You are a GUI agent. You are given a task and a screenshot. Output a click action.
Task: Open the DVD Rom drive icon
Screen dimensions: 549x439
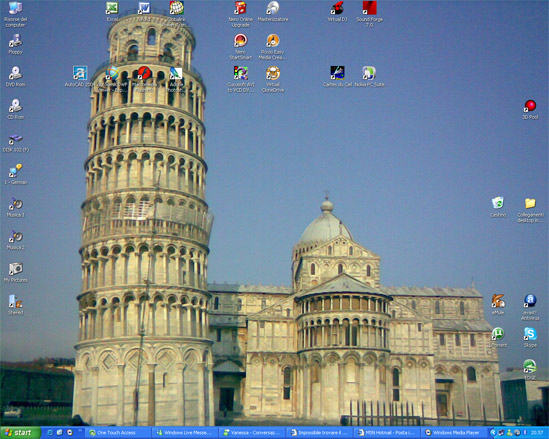click(x=15, y=77)
